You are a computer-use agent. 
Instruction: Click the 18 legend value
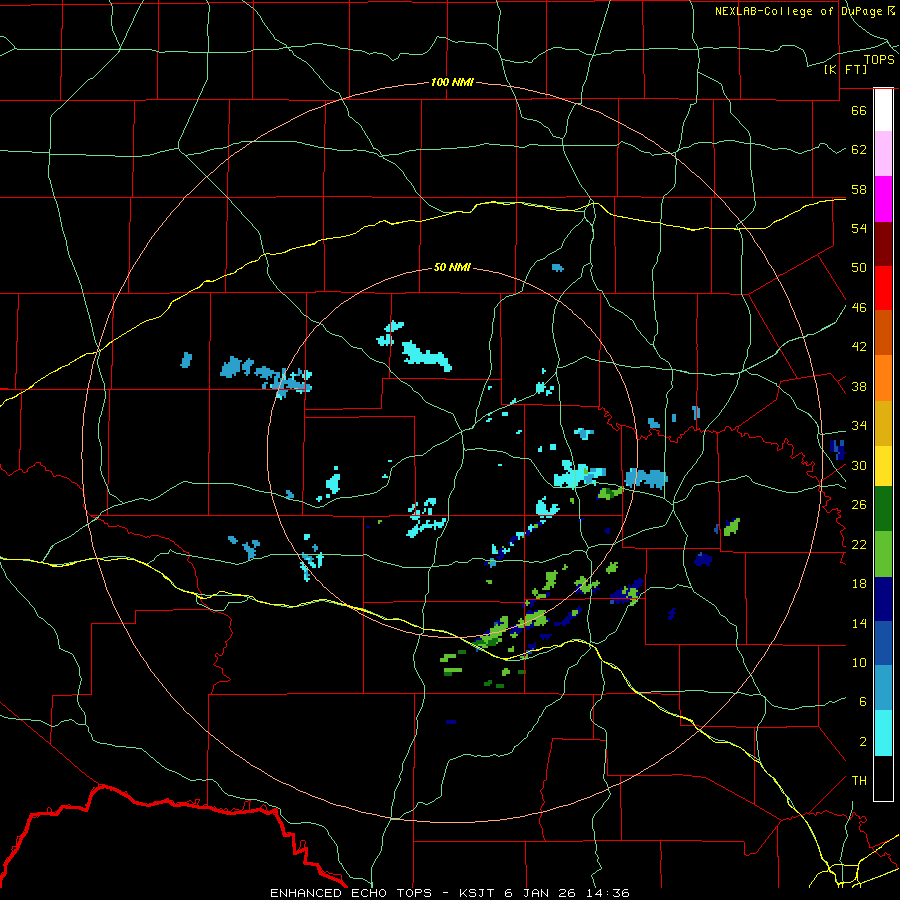coord(859,584)
